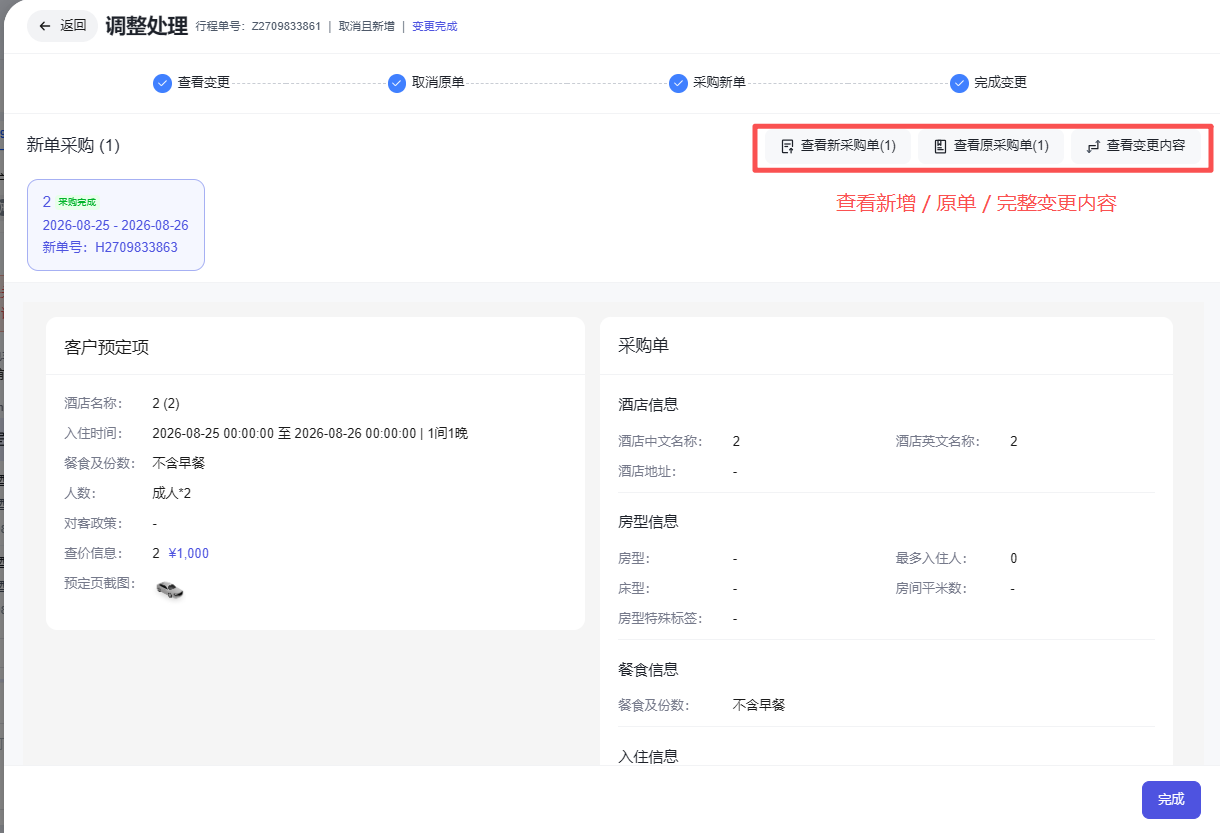Click the ¥1,000 price link
This screenshot has width=1220, height=833.
(189, 554)
